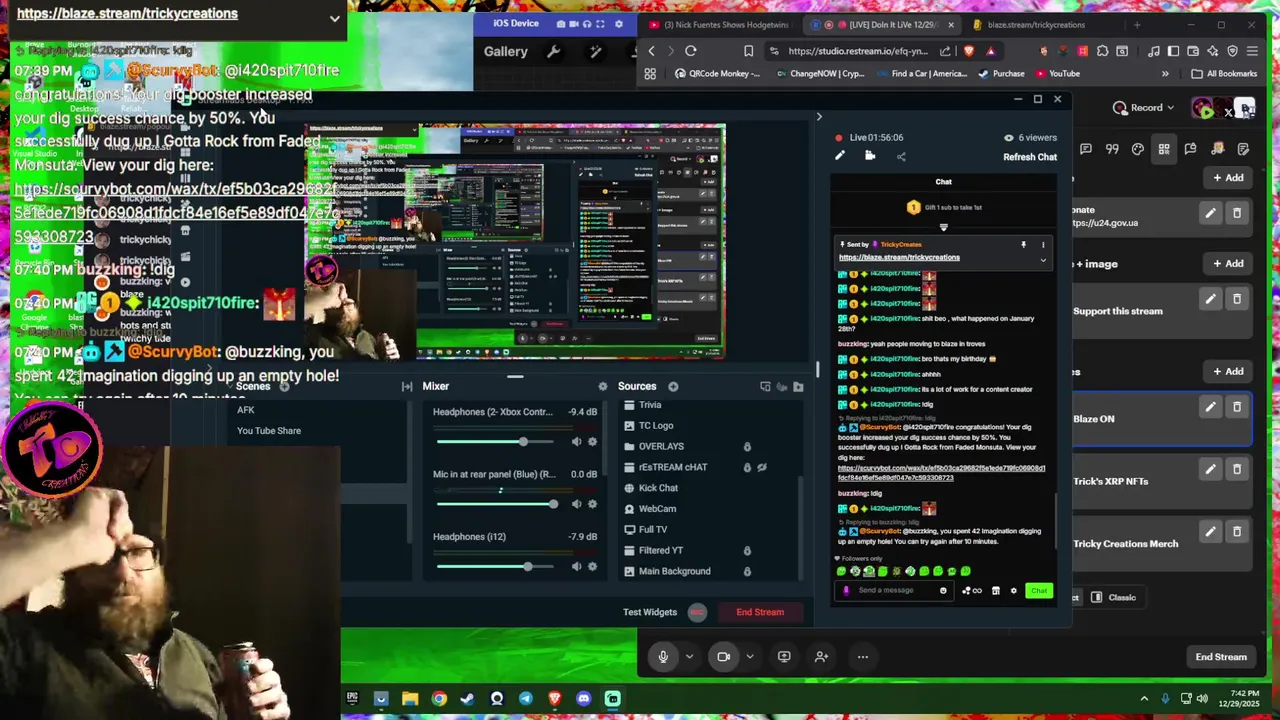
Task: Click Refresh Chat in the chat panel
Action: click(1030, 157)
